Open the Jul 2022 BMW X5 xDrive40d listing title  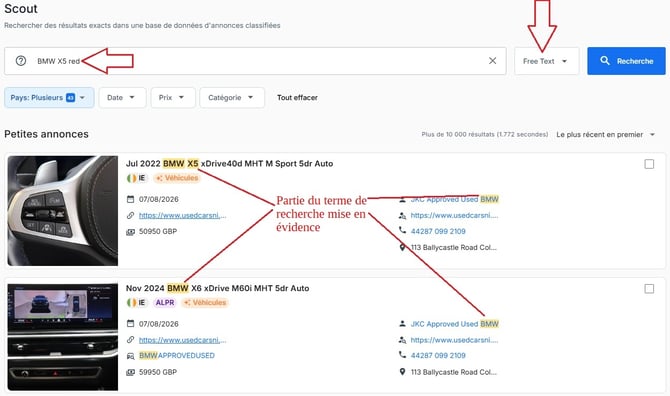click(229, 164)
